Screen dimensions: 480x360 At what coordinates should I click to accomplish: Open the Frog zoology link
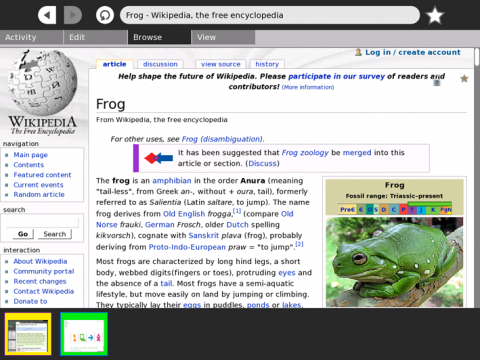[305, 153]
